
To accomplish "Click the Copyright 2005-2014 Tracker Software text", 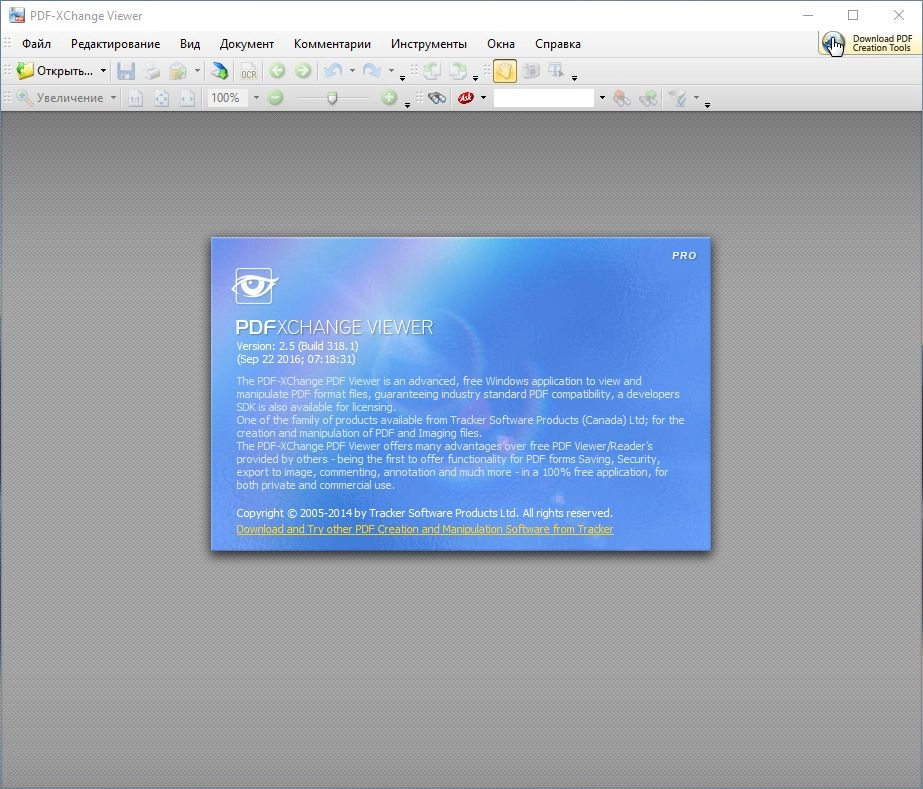I will (x=424, y=513).
